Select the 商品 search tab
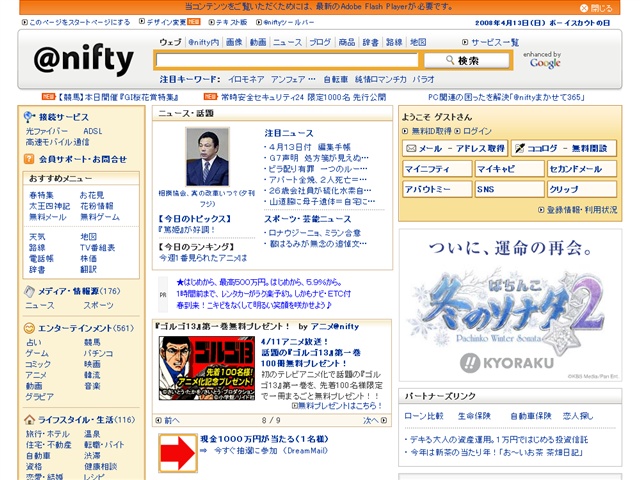Viewport: 640px width, 480px height. pyautogui.click(x=347, y=42)
